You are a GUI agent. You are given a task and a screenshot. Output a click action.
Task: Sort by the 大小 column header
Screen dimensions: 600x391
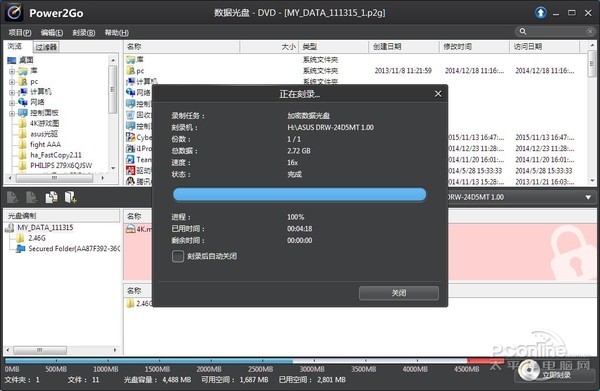(269, 47)
